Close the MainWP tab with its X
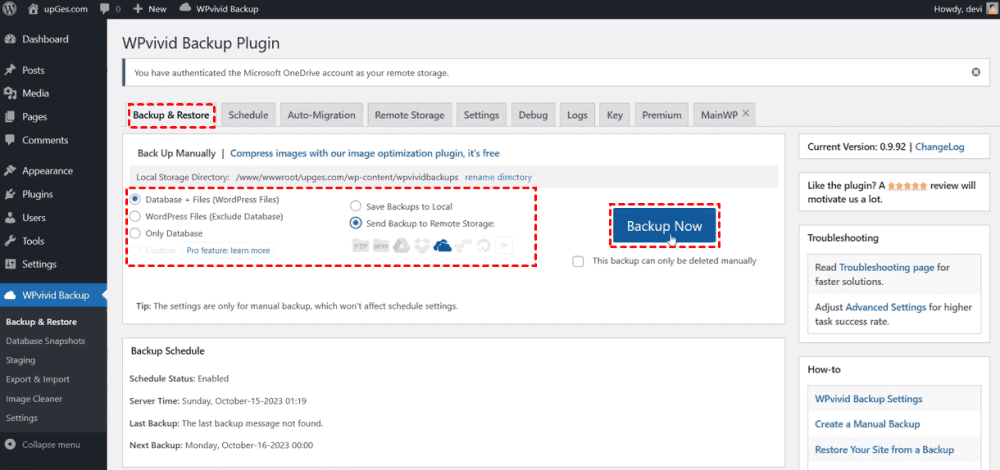Image resolution: width=1000 pixels, height=470 pixels. point(746,114)
